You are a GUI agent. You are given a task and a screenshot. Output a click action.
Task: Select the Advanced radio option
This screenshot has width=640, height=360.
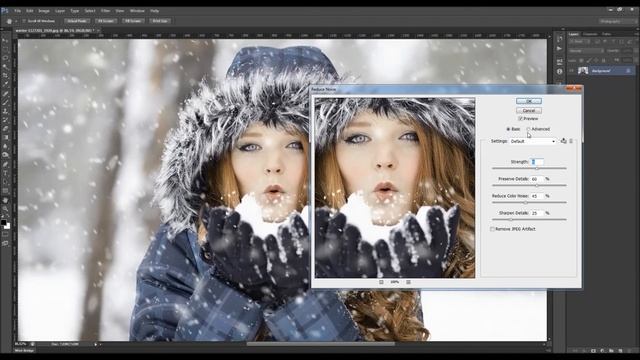(528, 129)
